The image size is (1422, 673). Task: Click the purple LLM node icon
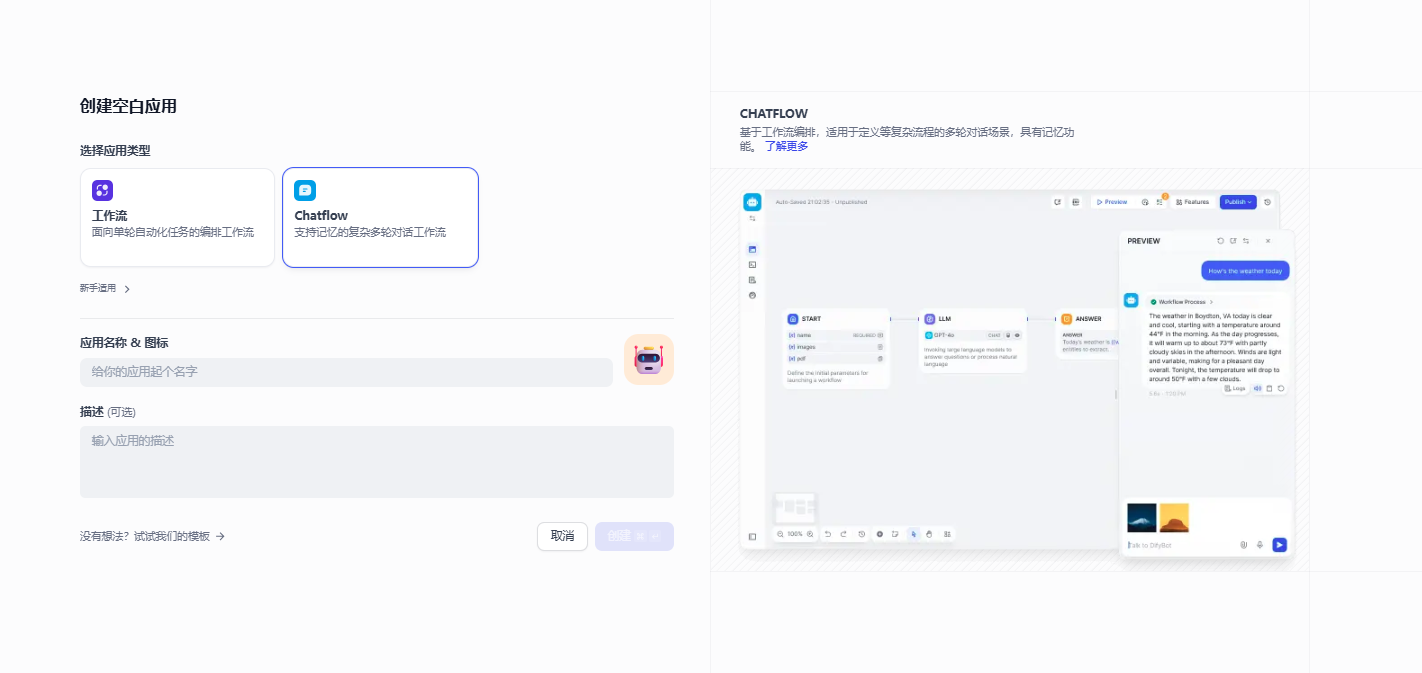coord(929,319)
